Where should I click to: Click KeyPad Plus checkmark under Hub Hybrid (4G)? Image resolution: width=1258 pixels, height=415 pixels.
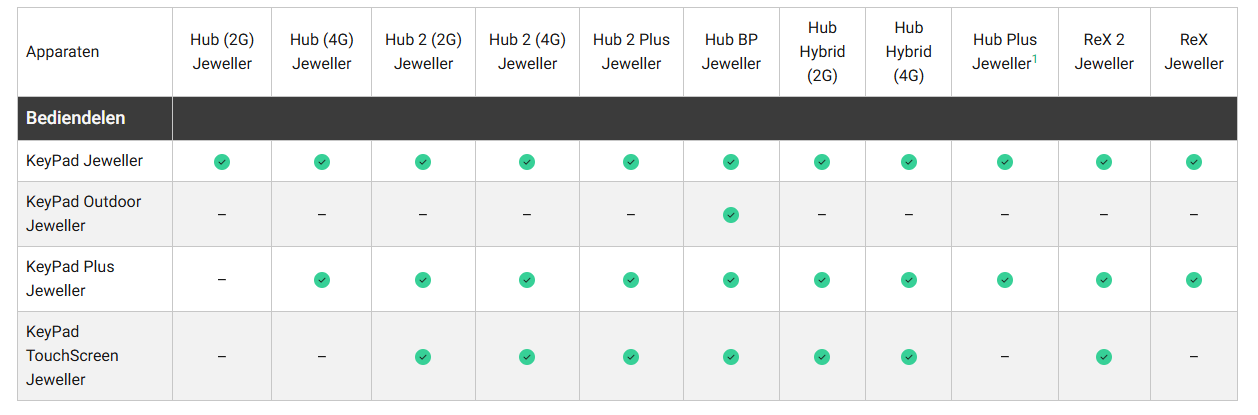[x=908, y=280]
